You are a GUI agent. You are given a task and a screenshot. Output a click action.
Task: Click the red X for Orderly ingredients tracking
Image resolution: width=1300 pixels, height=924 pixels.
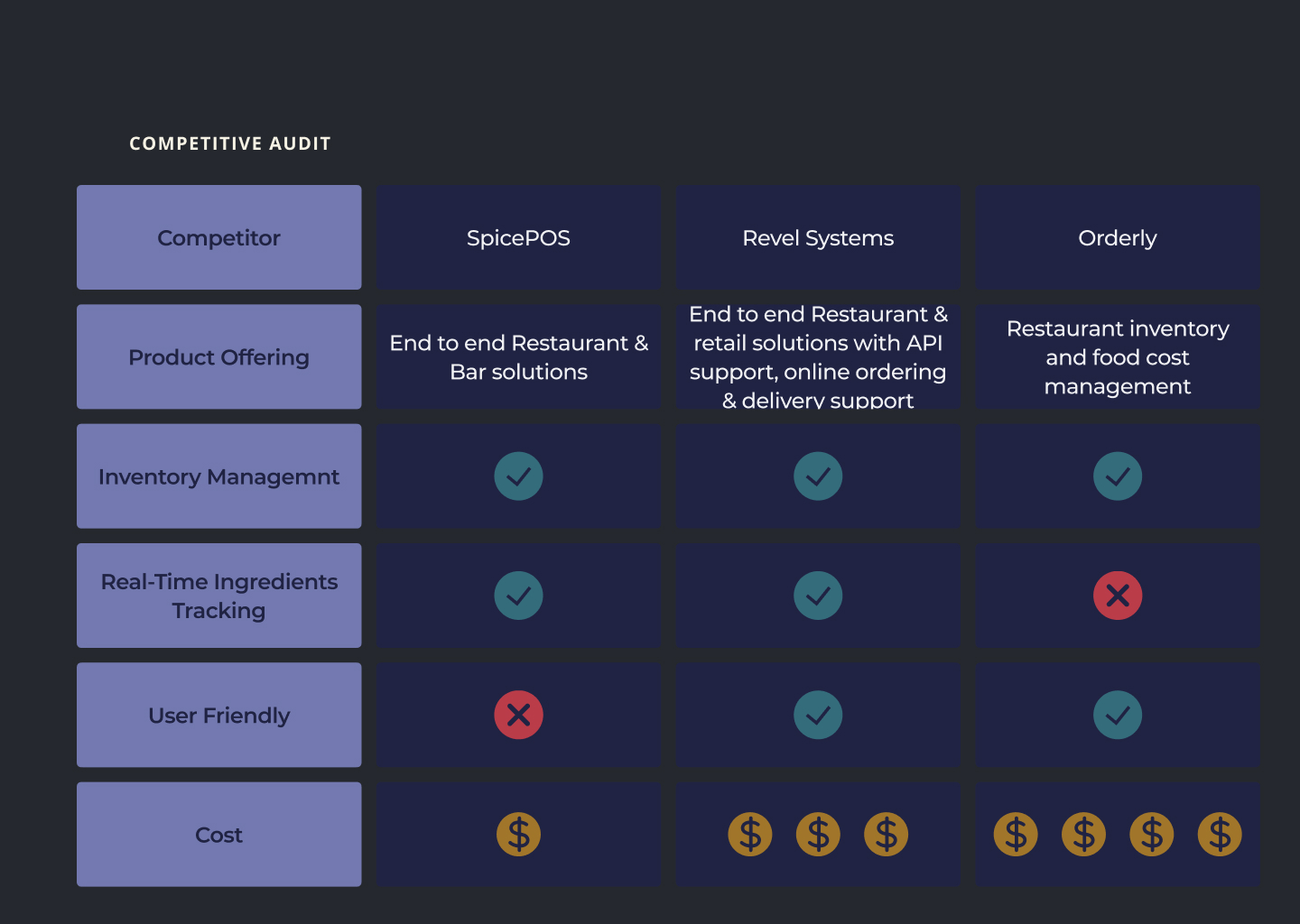tap(1118, 596)
